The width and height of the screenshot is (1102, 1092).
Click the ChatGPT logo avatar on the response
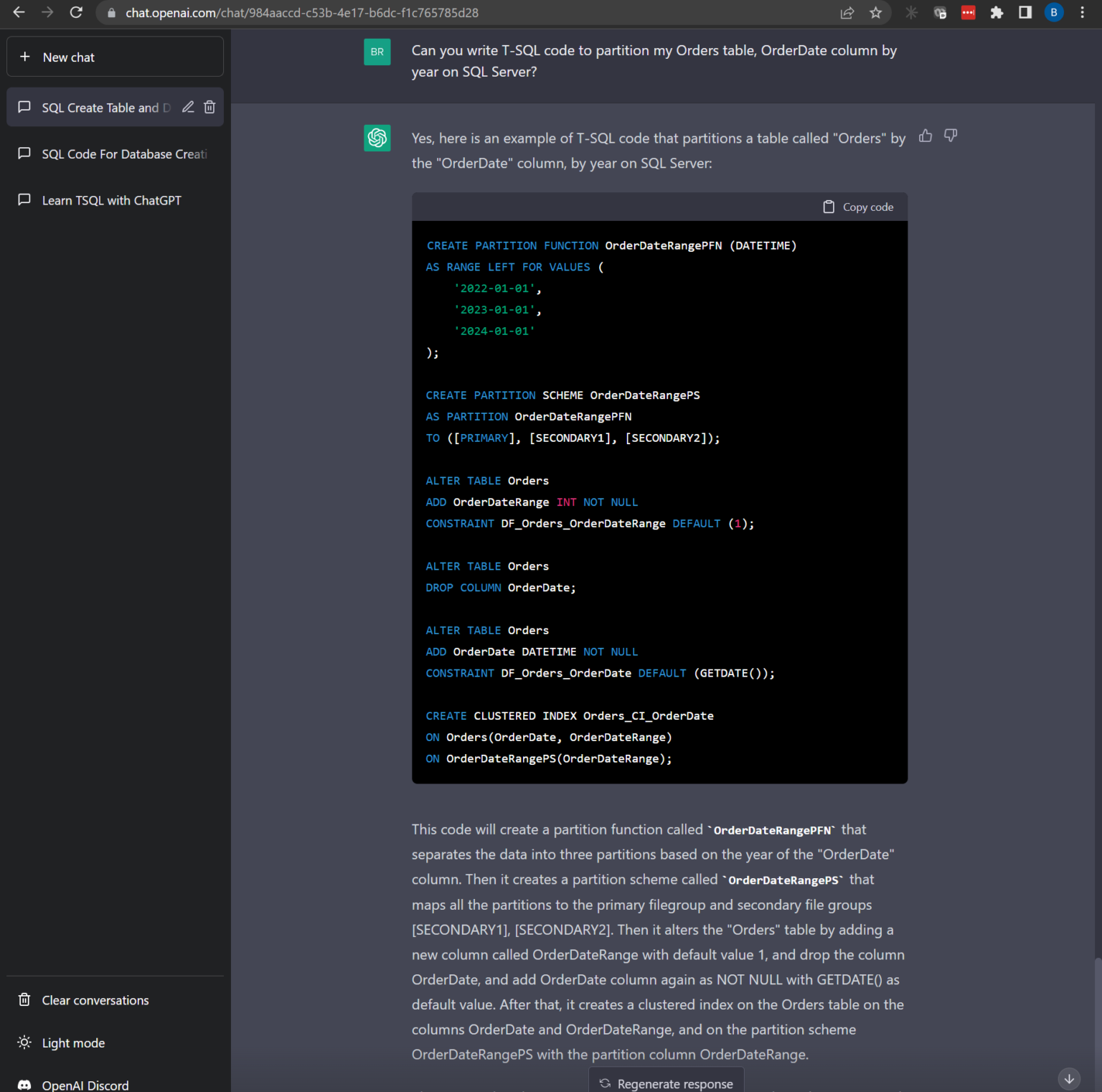click(377, 138)
